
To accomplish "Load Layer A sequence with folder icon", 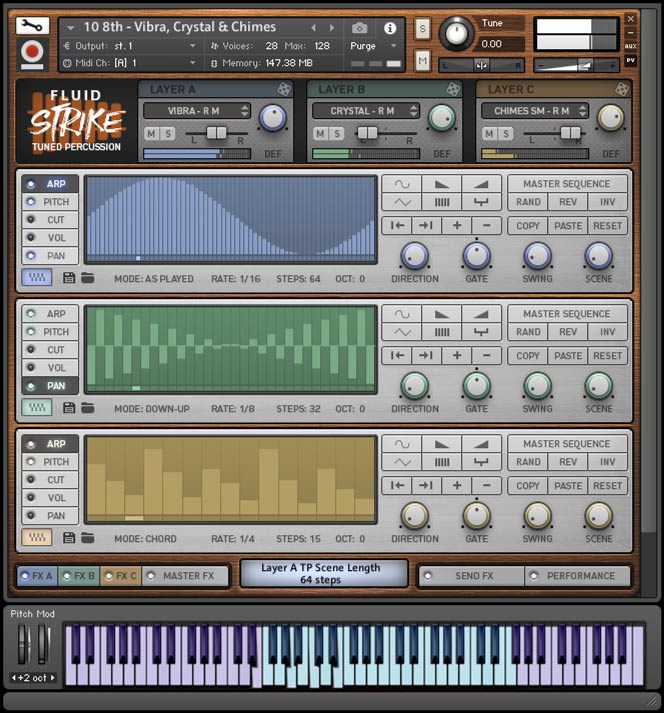I will click(x=88, y=278).
